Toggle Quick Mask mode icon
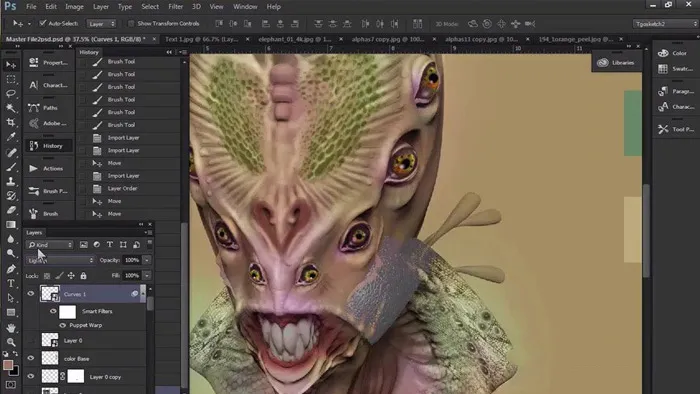Image resolution: width=700 pixels, height=394 pixels. click(11, 385)
